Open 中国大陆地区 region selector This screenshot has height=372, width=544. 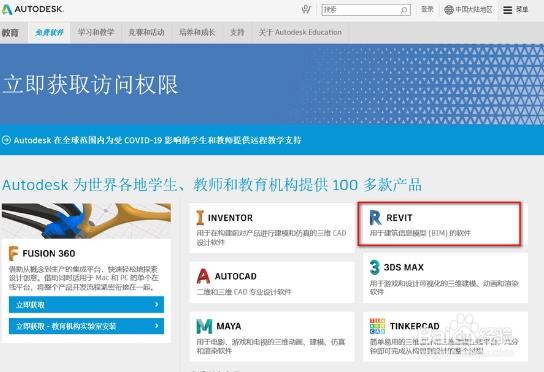point(474,10)
